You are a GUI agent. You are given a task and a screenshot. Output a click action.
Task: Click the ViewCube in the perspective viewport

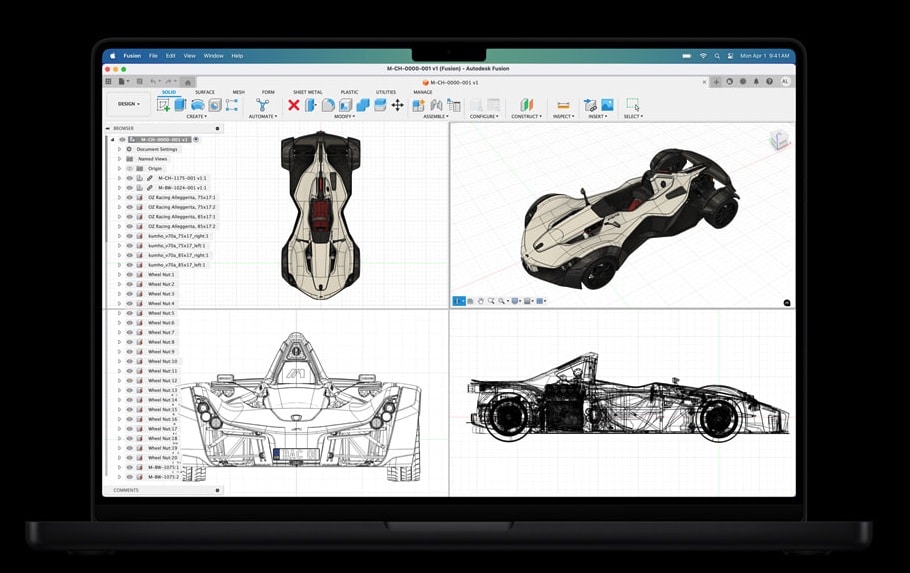coord(778,141)
